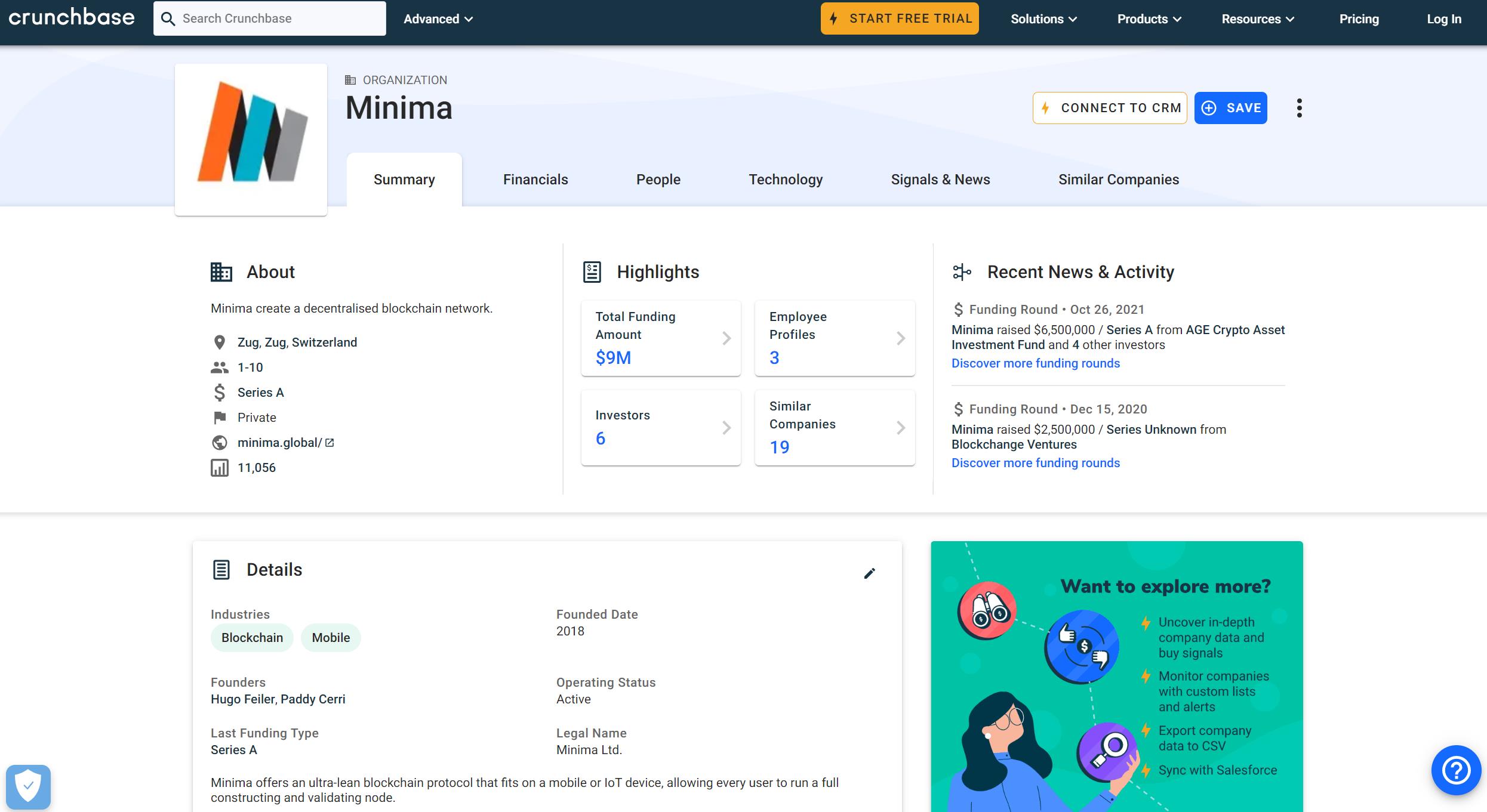Click the $9M total funding value
The image size is (1487, 812).
[x=613, y=358]
